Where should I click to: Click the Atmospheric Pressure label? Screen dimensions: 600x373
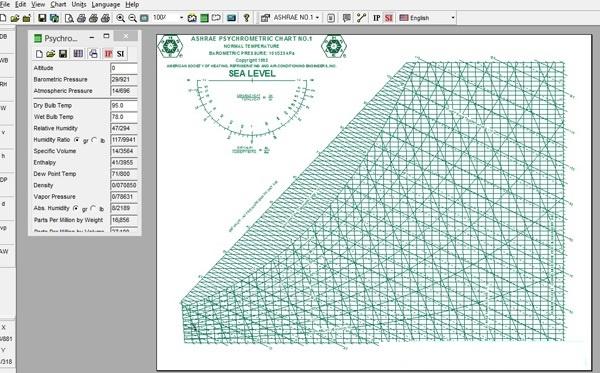coord(63,91)
